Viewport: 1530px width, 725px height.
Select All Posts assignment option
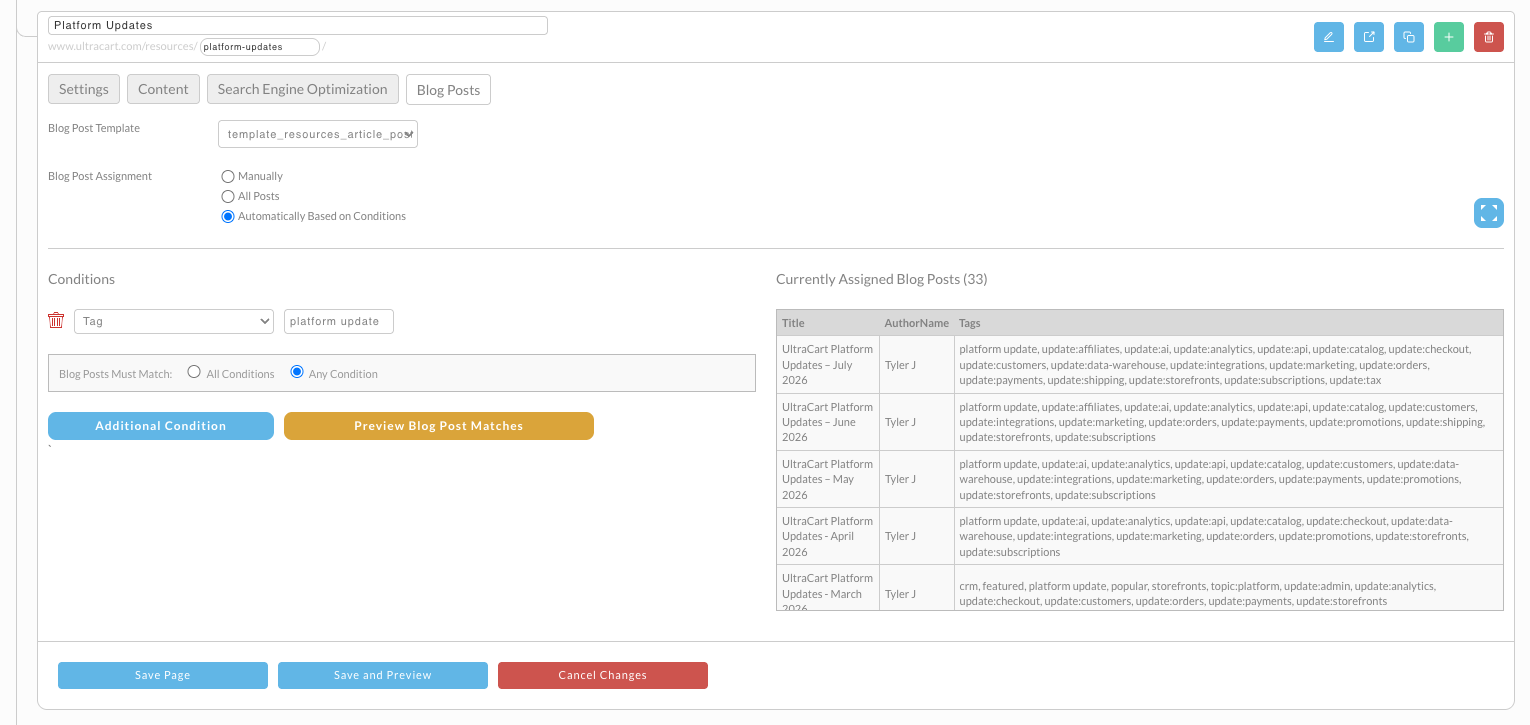tap(228, 196)
